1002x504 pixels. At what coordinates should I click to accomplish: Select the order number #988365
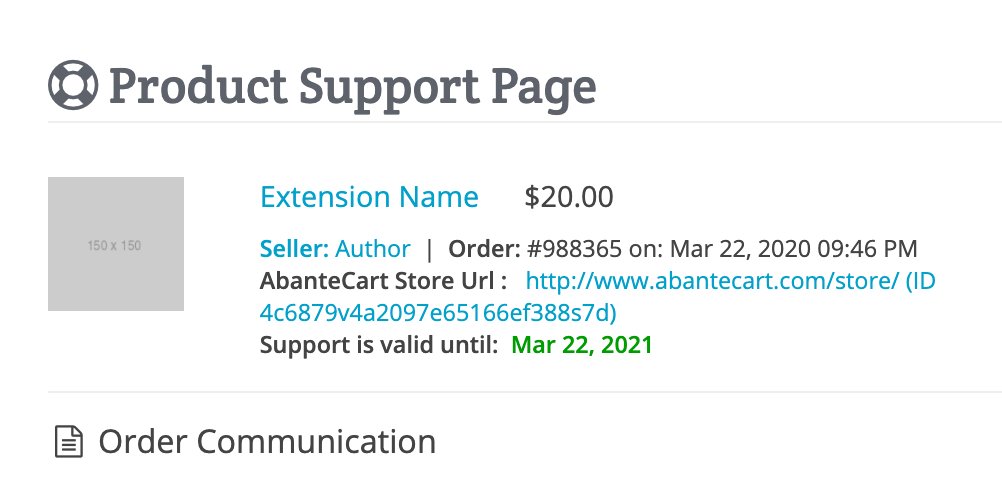(574, 248)
